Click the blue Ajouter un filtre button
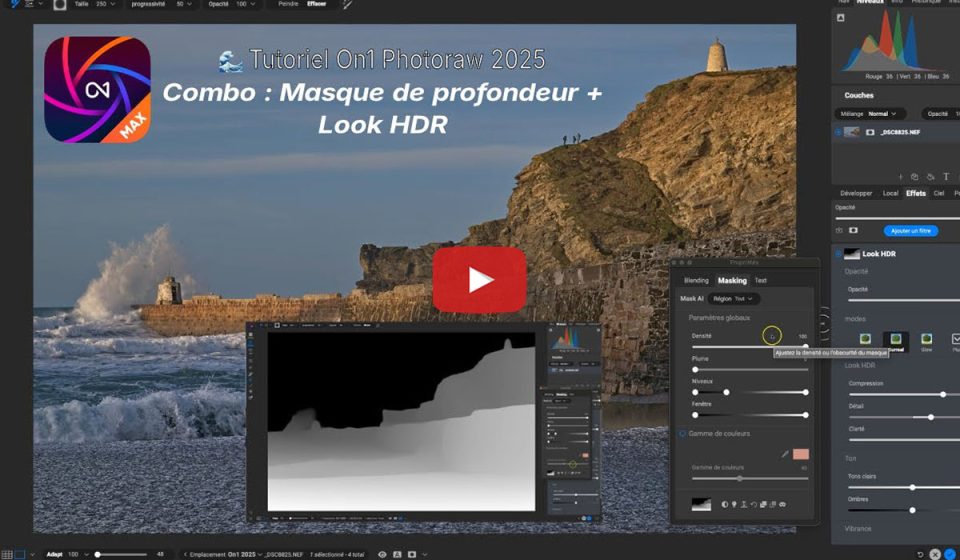This screenshot has height=560, width=960. pos(910,231)
